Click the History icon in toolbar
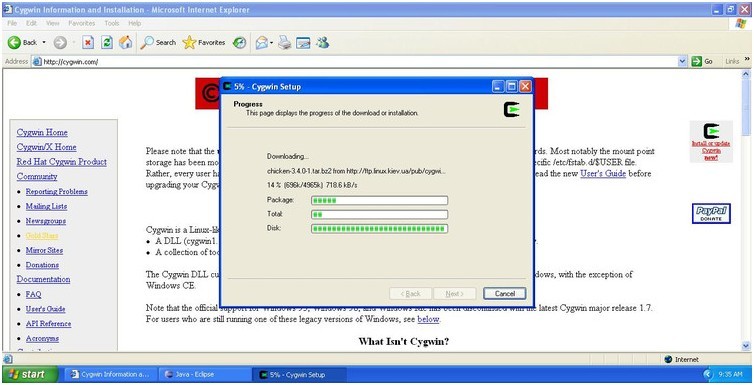 click(239, 43)
